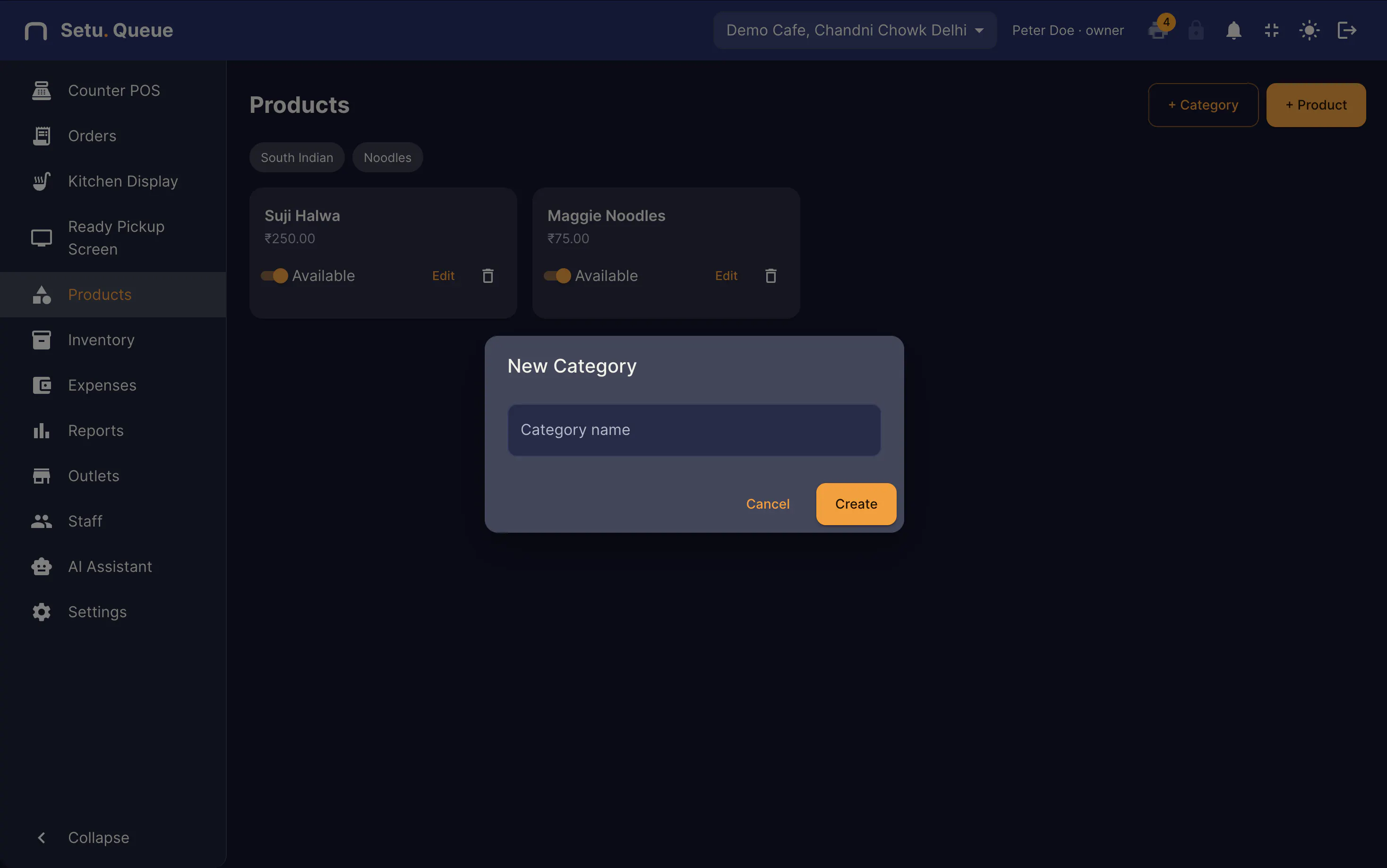Open Inventory section
This screenshot has width=1387, height=868.
click(113, 340)
